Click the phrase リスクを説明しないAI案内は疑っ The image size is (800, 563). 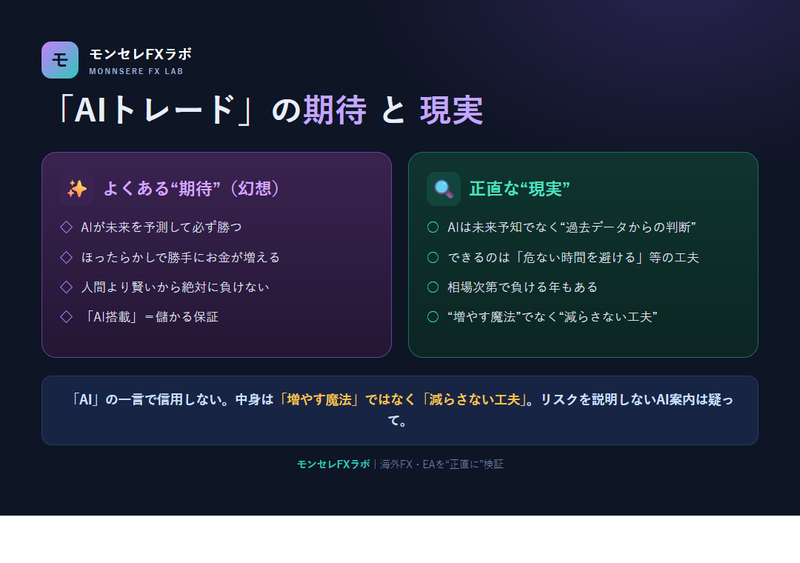(x=637, y=400)
